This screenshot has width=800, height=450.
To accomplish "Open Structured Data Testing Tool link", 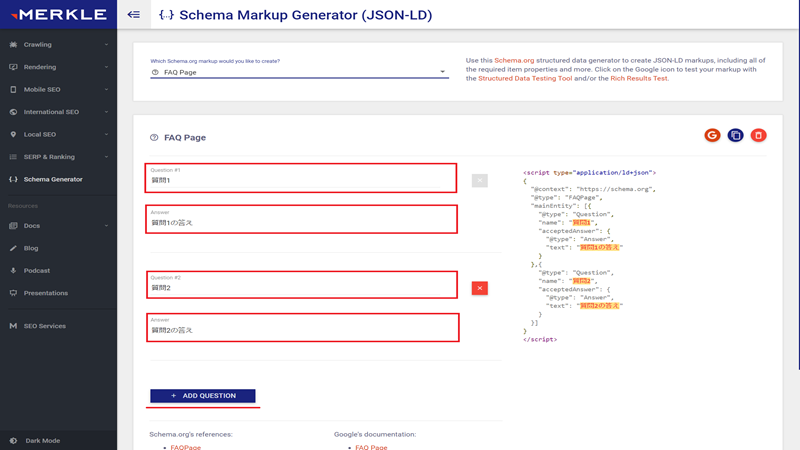I will tap(525, 79).
